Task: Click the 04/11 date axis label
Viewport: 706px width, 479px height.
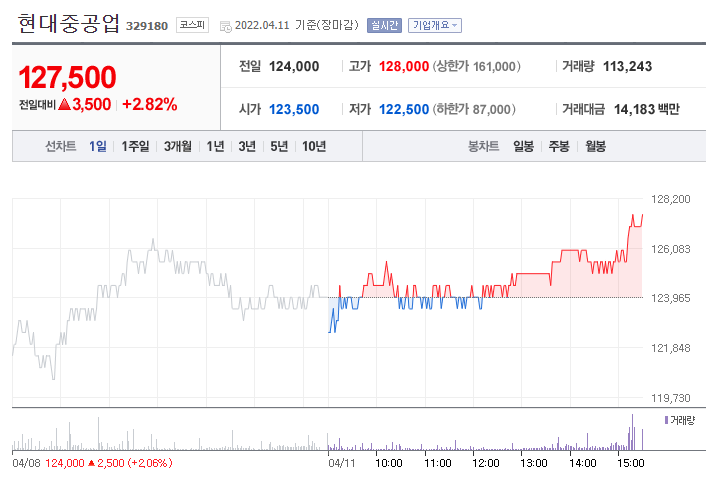Action: click(341, 463)
